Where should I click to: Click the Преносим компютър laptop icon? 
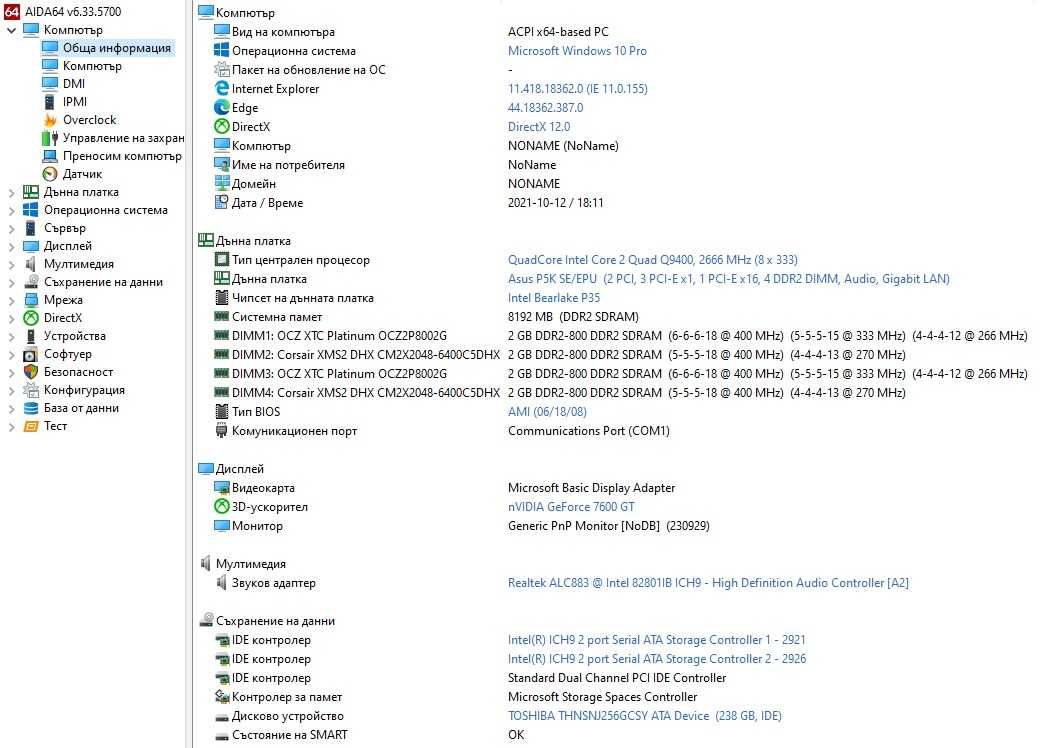click(x=50, y=156)
